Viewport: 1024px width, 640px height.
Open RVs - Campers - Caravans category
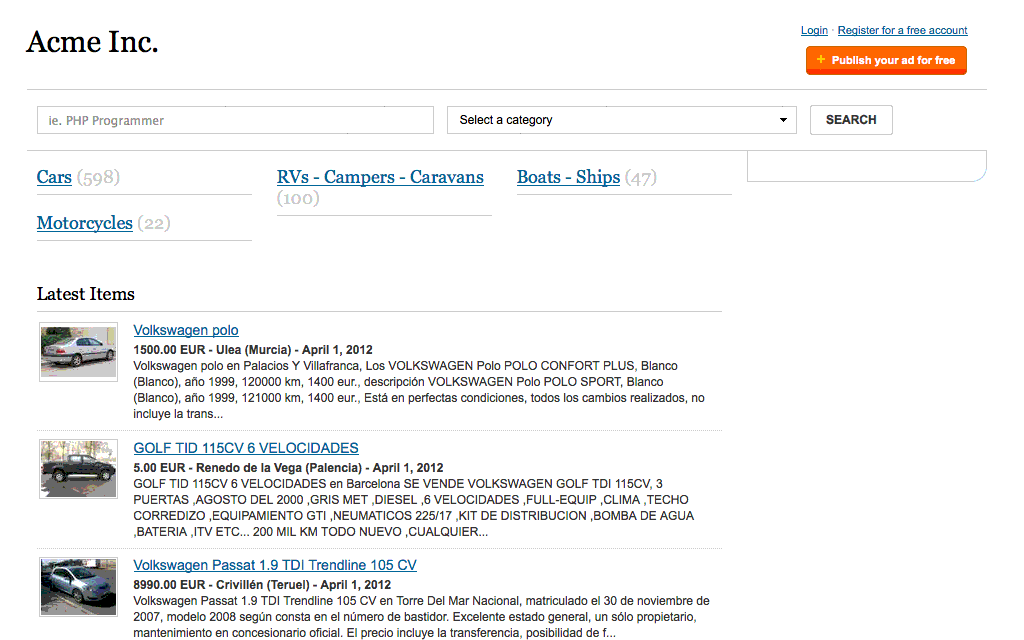point(380,177)
